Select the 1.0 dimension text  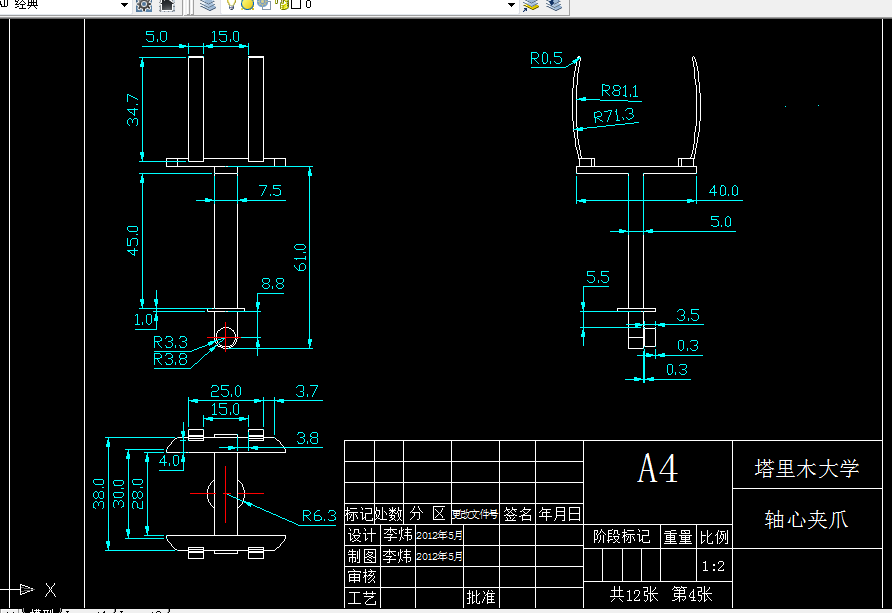coord(144,320)
